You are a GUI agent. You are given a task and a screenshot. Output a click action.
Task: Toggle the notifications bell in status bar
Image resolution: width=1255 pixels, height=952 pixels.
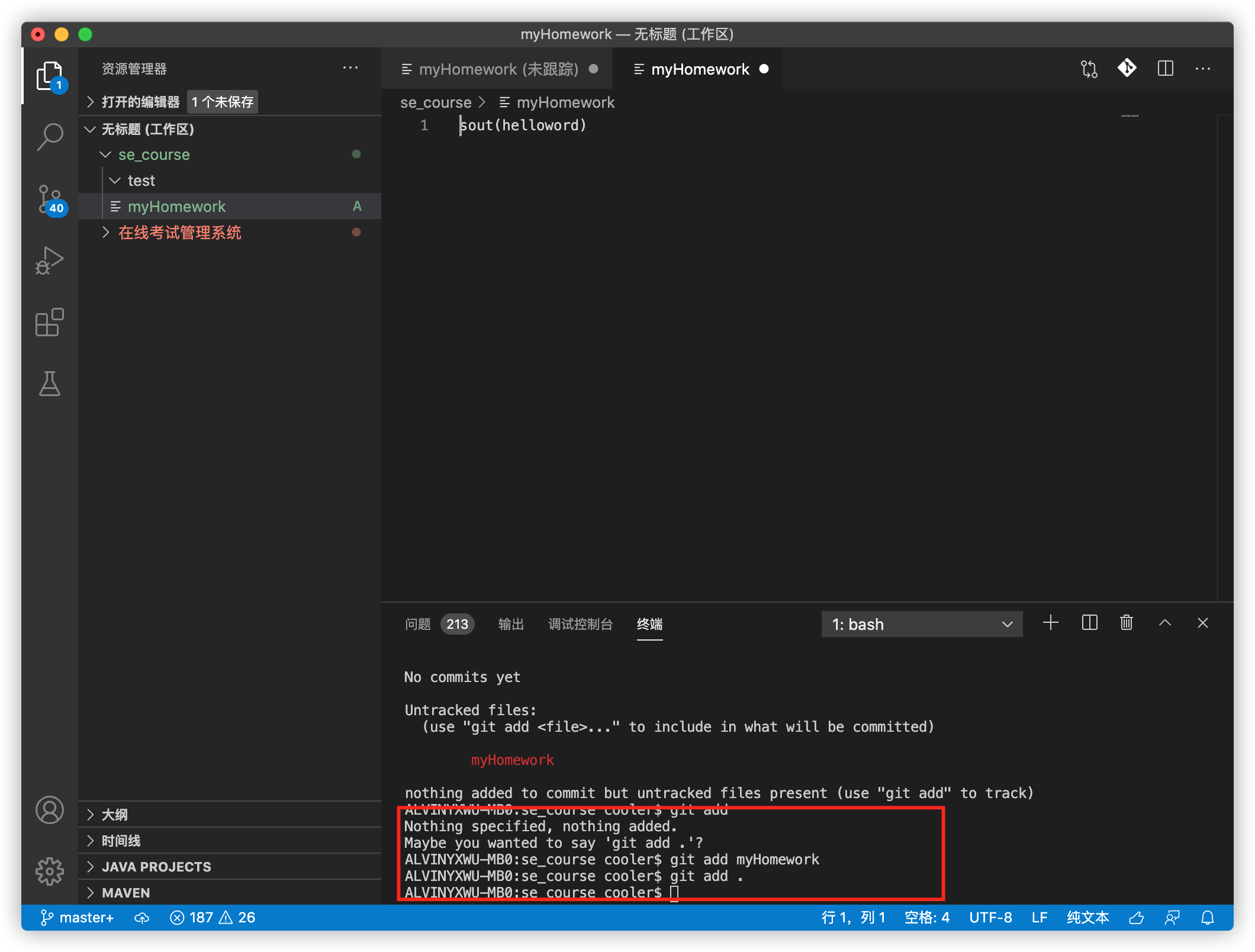point(1208,918)
